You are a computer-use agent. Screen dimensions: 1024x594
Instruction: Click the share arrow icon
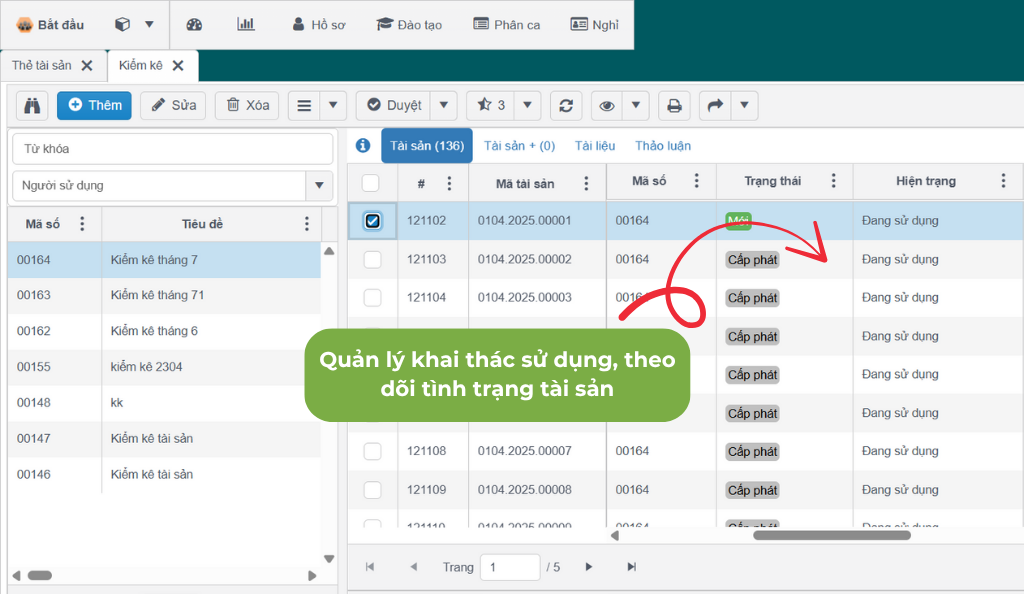click(x=715, y=105)
